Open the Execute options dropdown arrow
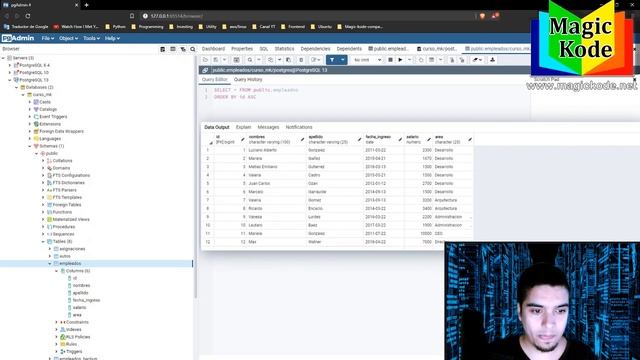Screen dimensions: 640x360 pos(409,60)
